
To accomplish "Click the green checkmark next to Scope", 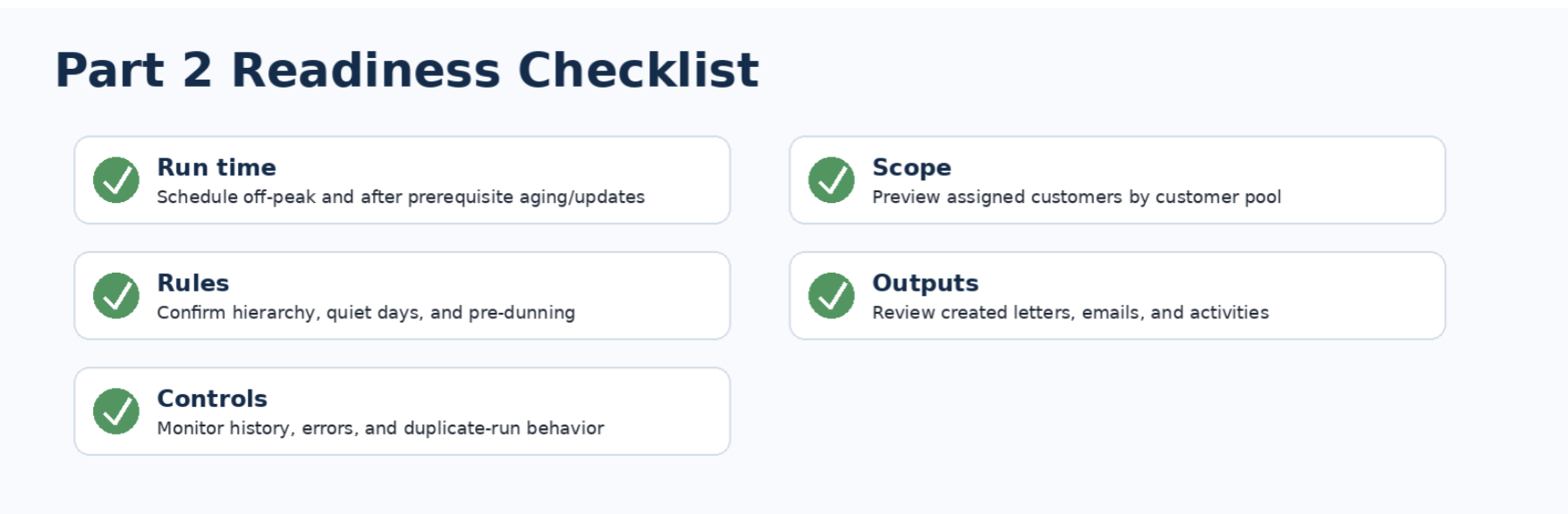I will coord(832,180).
